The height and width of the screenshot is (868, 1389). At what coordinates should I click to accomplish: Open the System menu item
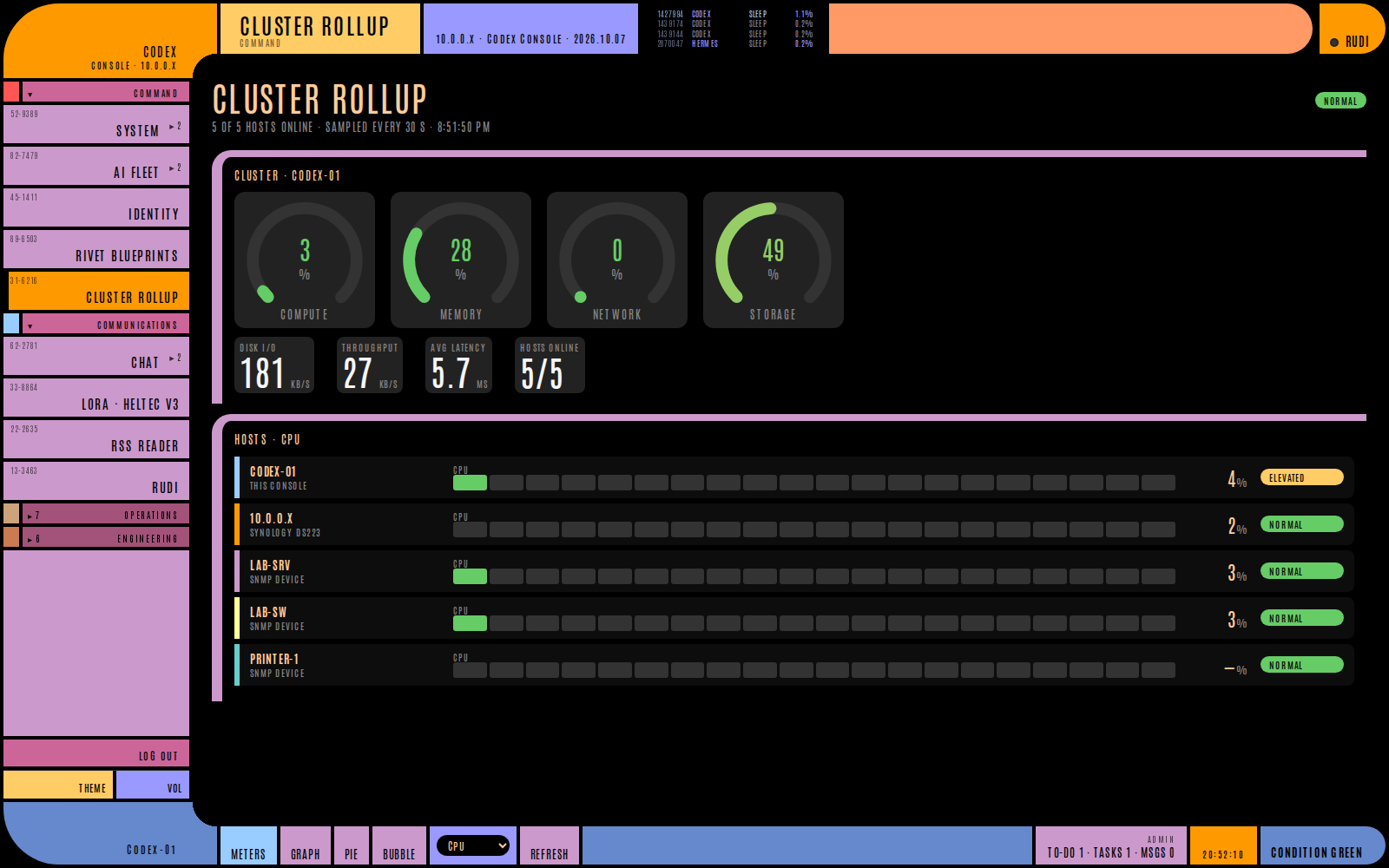tap(96, 124)
